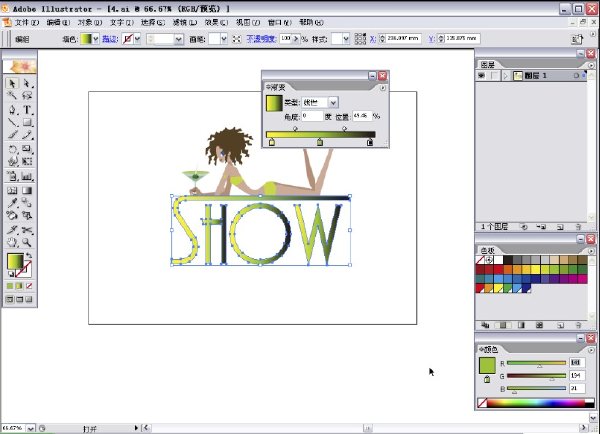The width and height of the screenshot is (600, 434).
Task: Open the 样式 style dropdown
Action: tap(346, 39)
